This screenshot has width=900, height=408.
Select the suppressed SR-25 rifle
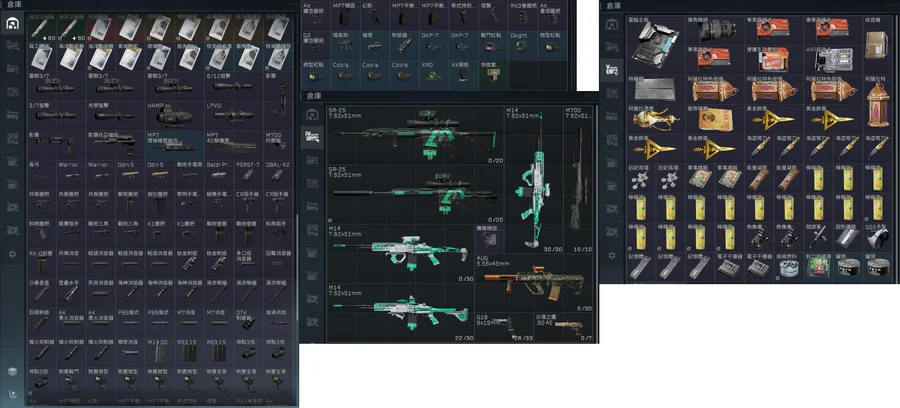pos(415,195)
